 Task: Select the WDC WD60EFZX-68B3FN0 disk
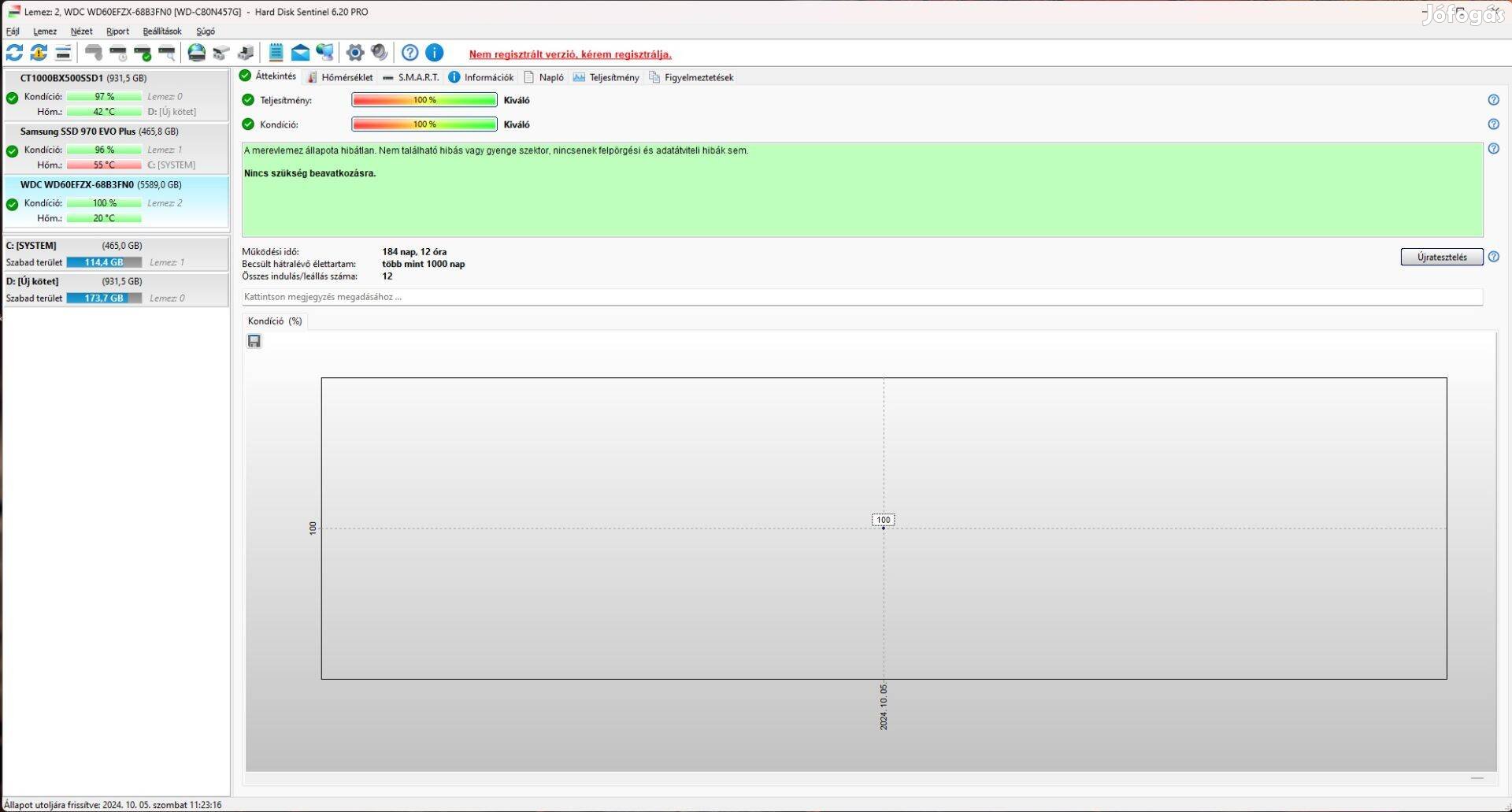[116, 202]
